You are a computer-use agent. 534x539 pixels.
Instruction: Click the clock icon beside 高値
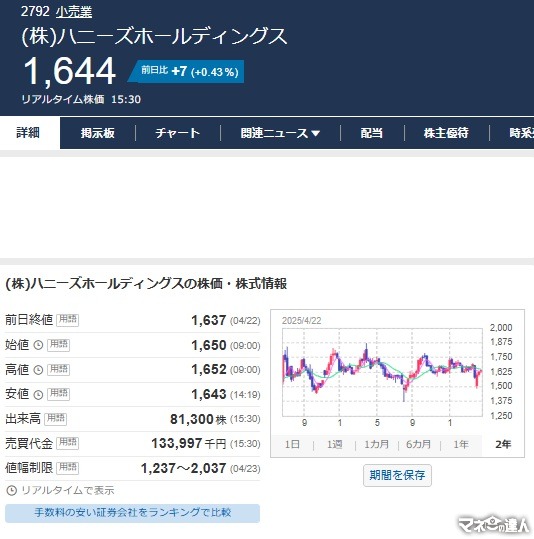click(x=38, y=370)
